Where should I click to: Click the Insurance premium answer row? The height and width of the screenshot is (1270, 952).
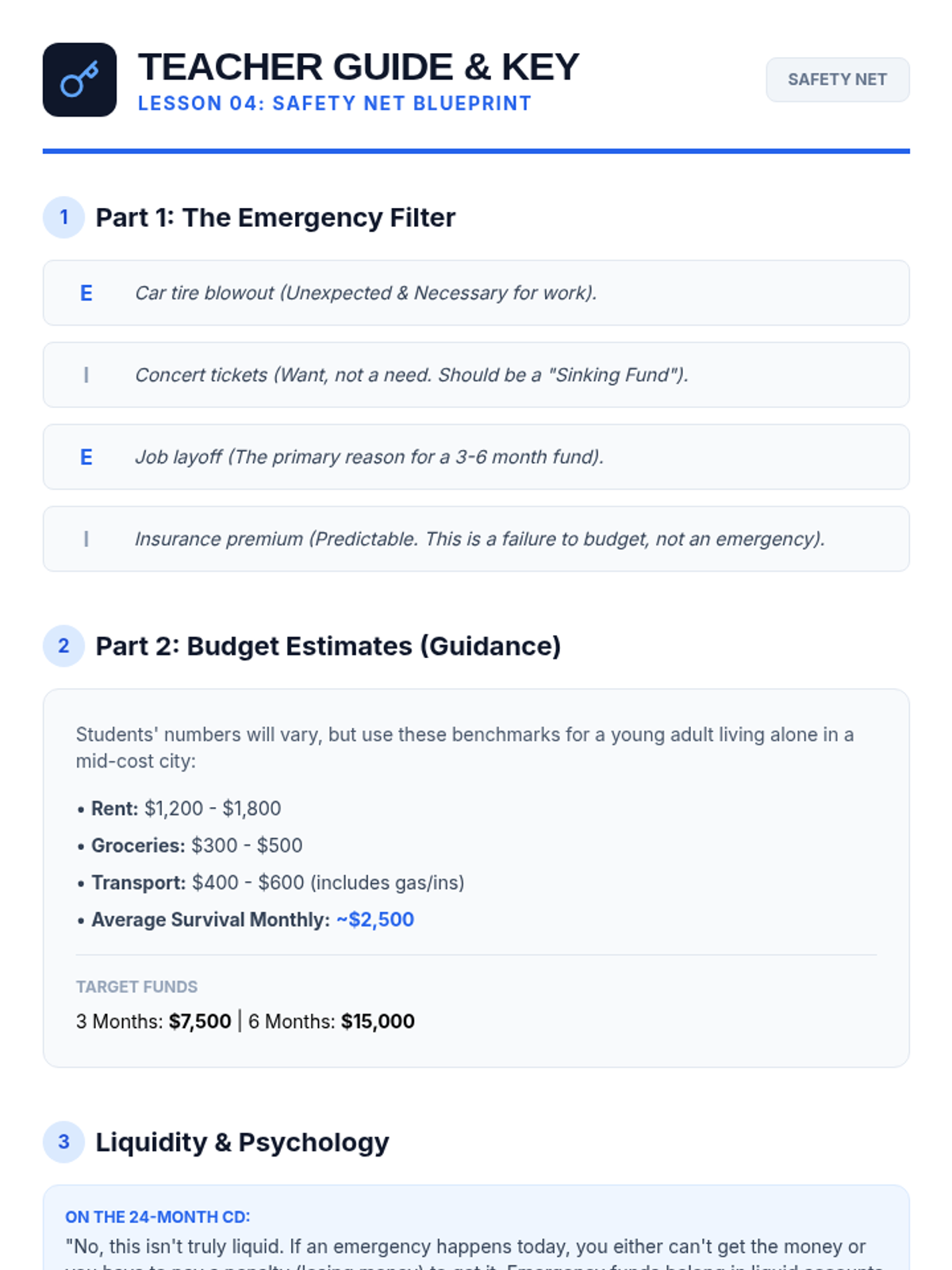tap(476, 539)
